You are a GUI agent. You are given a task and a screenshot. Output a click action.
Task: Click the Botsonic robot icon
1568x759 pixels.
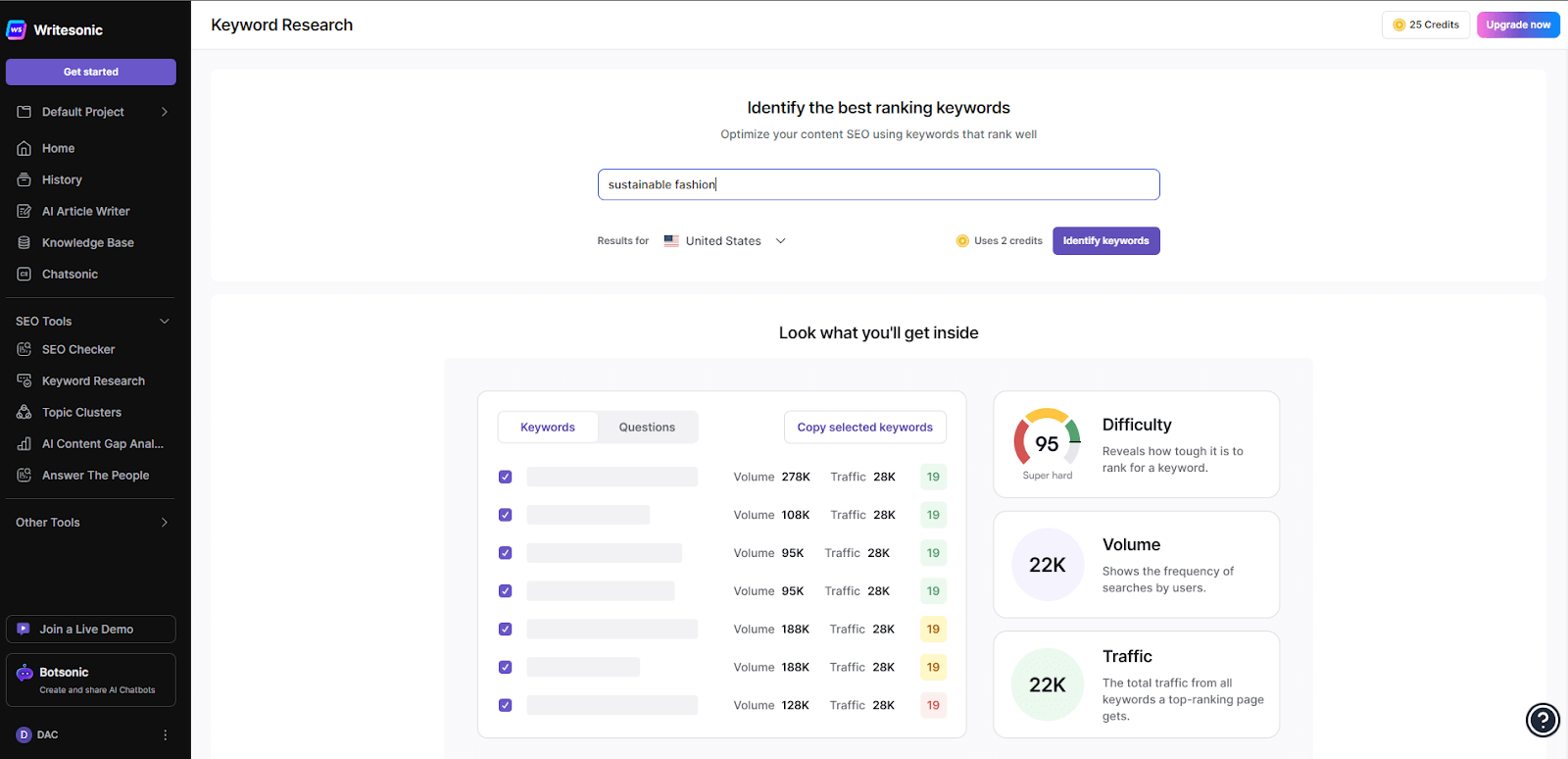click(x=24, y=673)
